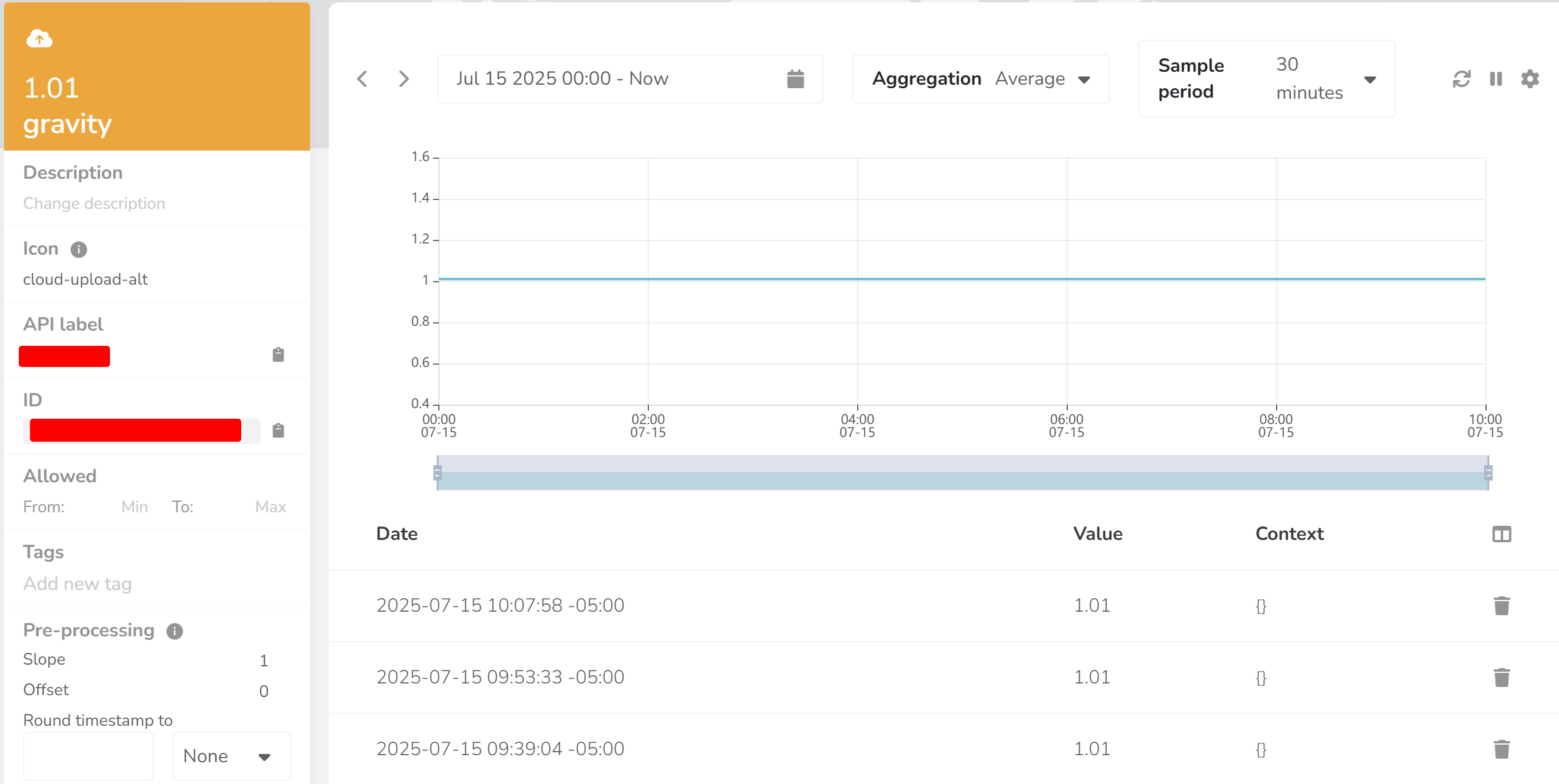This screenshot has width=1559, height=784.
Task: Copy the API label to clipboard
Action: coord(278,355)
